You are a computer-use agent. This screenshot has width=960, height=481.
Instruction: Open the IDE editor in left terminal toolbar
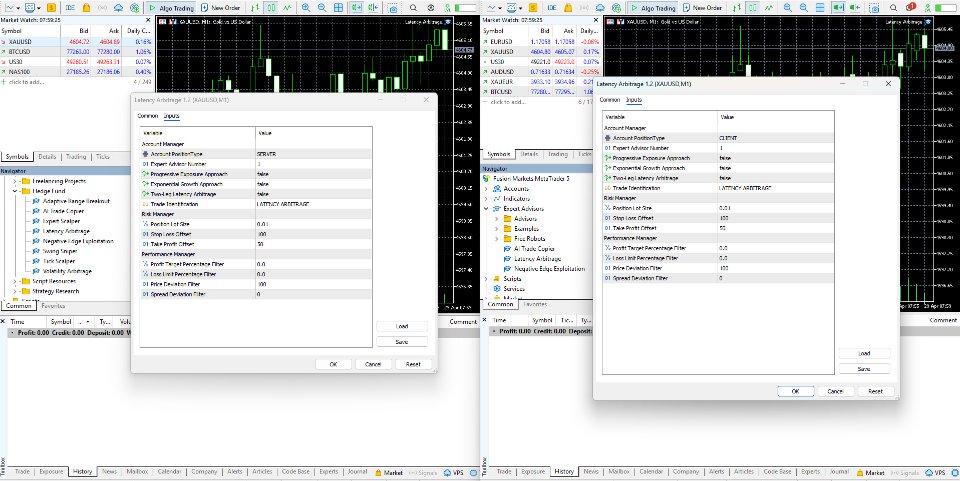tap(70, 8)
